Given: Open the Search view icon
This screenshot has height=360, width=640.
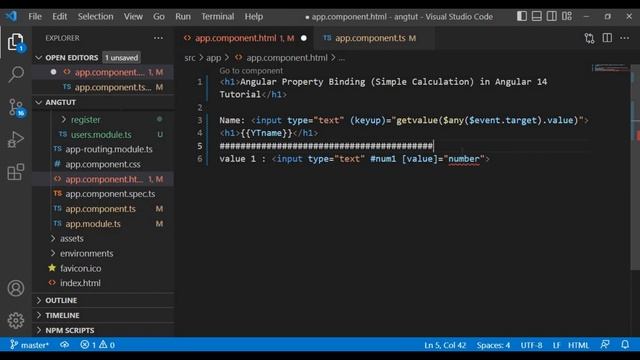Looking at the screenshot, I should [16, 74].
